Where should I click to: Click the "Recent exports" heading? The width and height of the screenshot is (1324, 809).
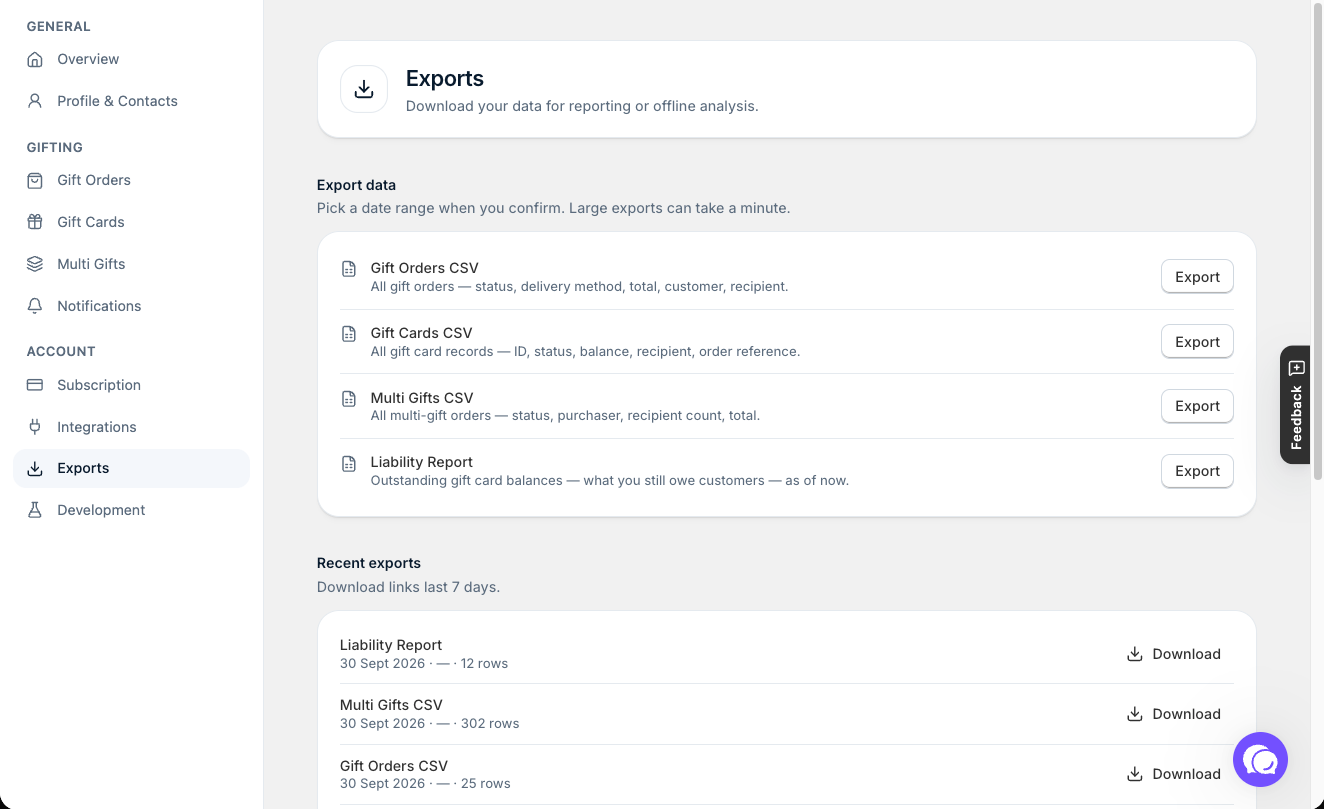point(369,563)
